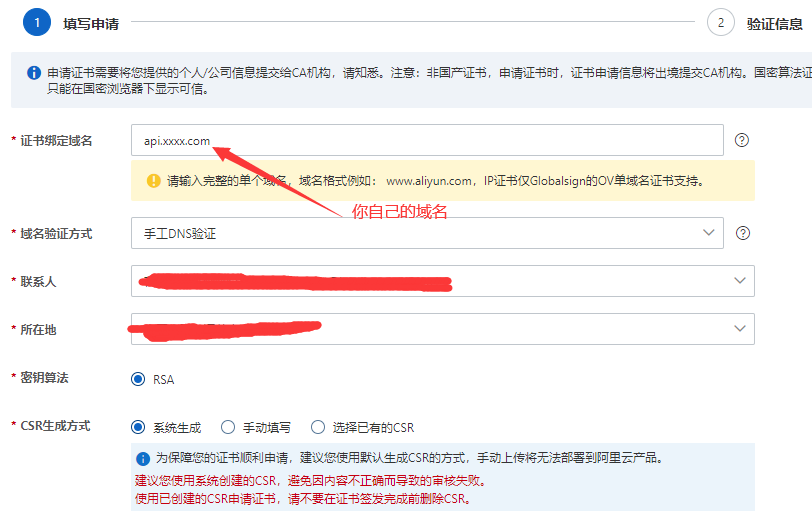Viewport: 812px width, 523px height.
Task: Click 密钥算法 field label
Action: click(x=45, y=378)
